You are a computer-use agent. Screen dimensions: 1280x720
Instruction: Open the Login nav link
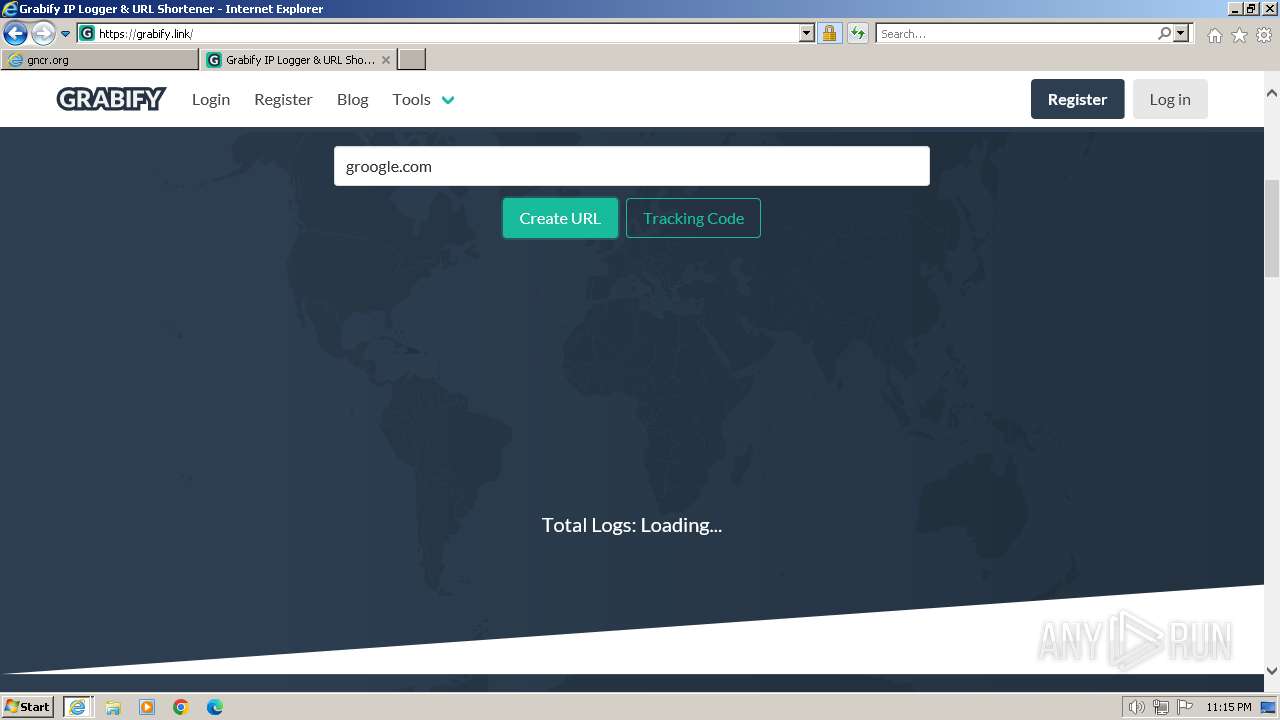211,99
